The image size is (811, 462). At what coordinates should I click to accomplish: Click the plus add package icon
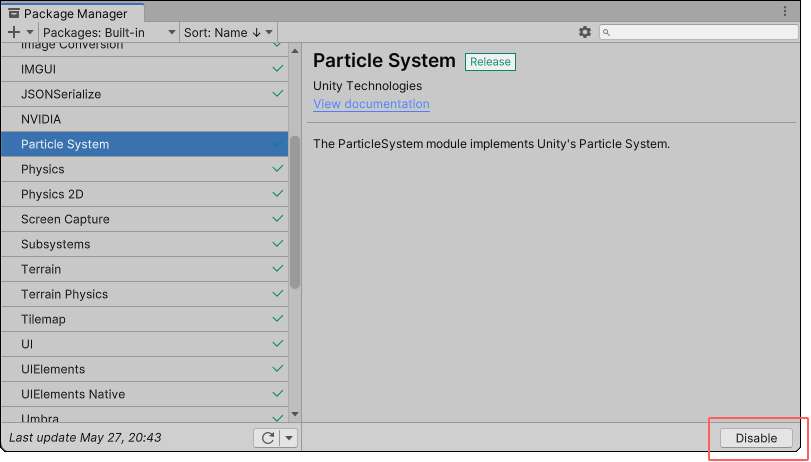[14, 32]
